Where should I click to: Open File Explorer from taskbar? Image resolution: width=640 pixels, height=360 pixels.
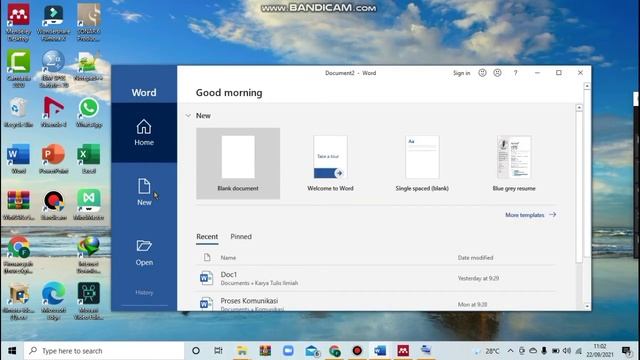[x=242, y=351]
